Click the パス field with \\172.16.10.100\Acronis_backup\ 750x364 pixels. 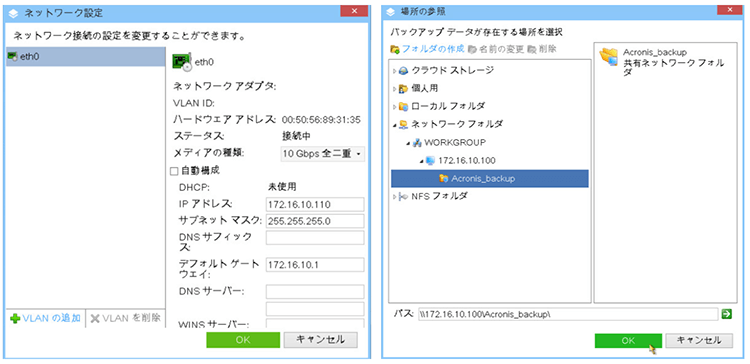coord(568,314)
